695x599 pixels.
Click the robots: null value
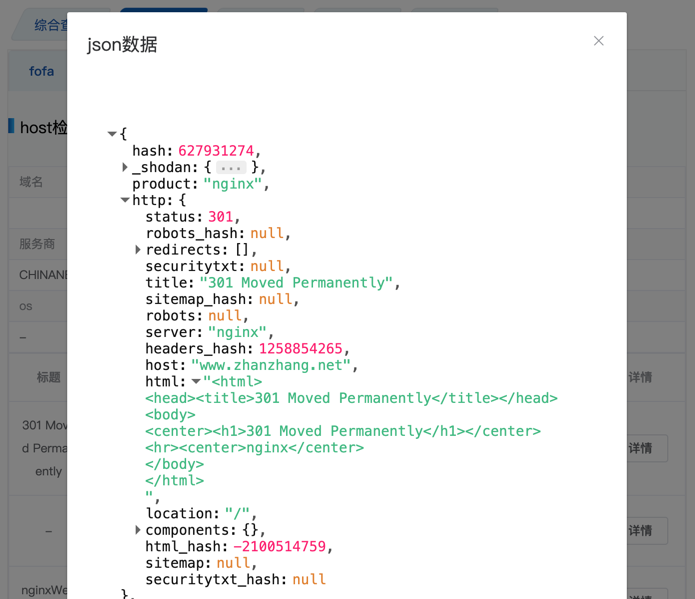point(225,315)
